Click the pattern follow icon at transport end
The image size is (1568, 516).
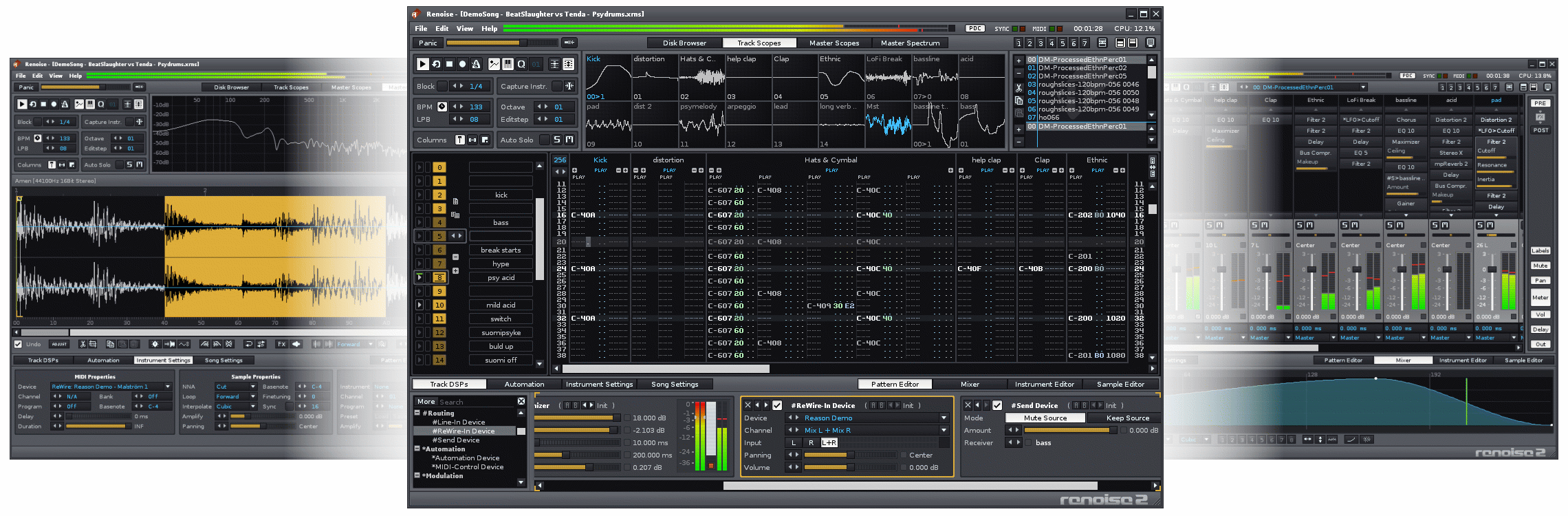[x=569, y=64]
